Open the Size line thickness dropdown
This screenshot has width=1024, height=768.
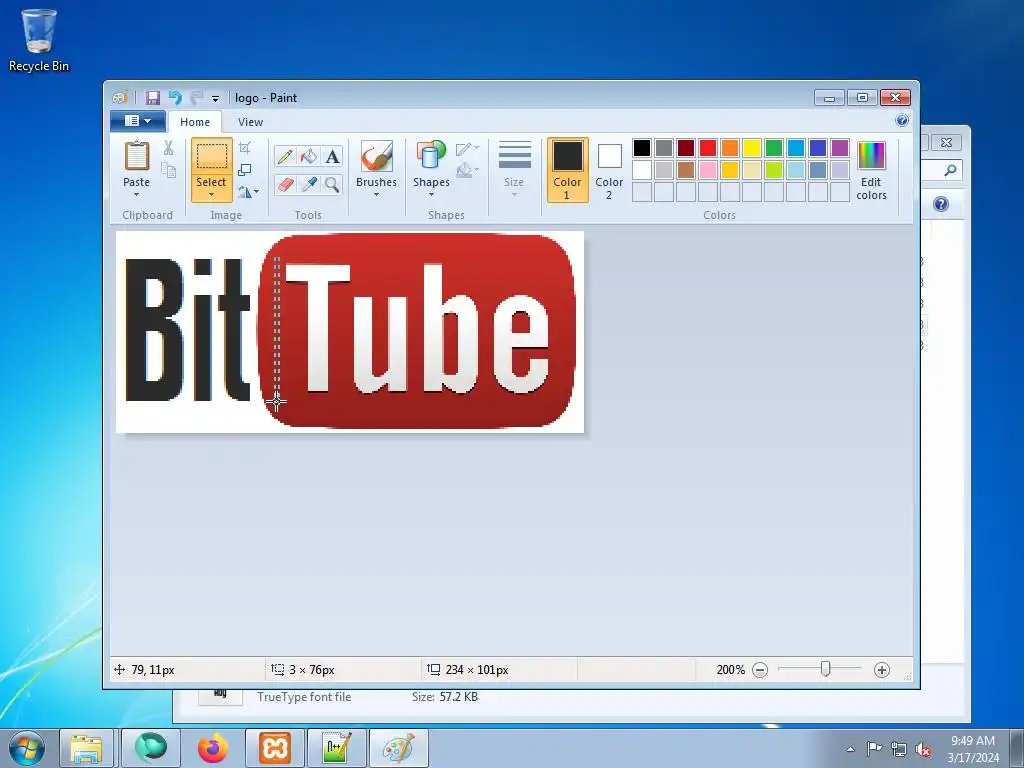pyautogui.click(x=514, y=170)
